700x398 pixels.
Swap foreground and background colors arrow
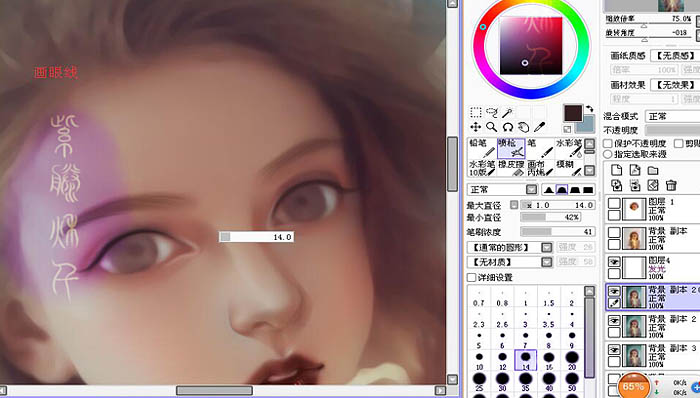(x=589, y=108)
